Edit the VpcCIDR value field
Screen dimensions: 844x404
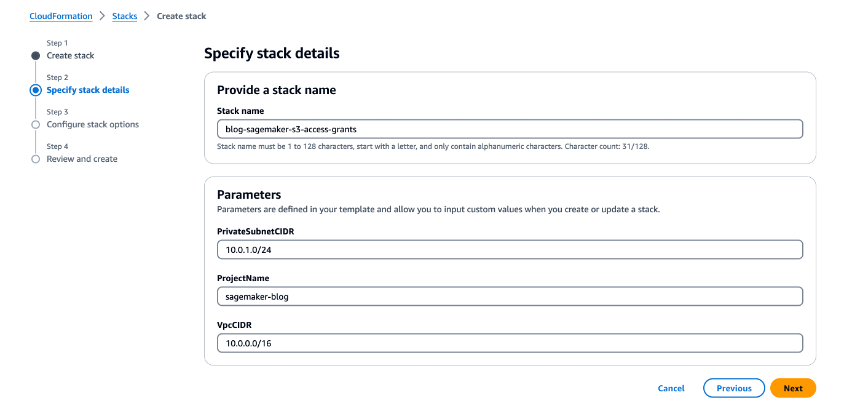(510, 343)
